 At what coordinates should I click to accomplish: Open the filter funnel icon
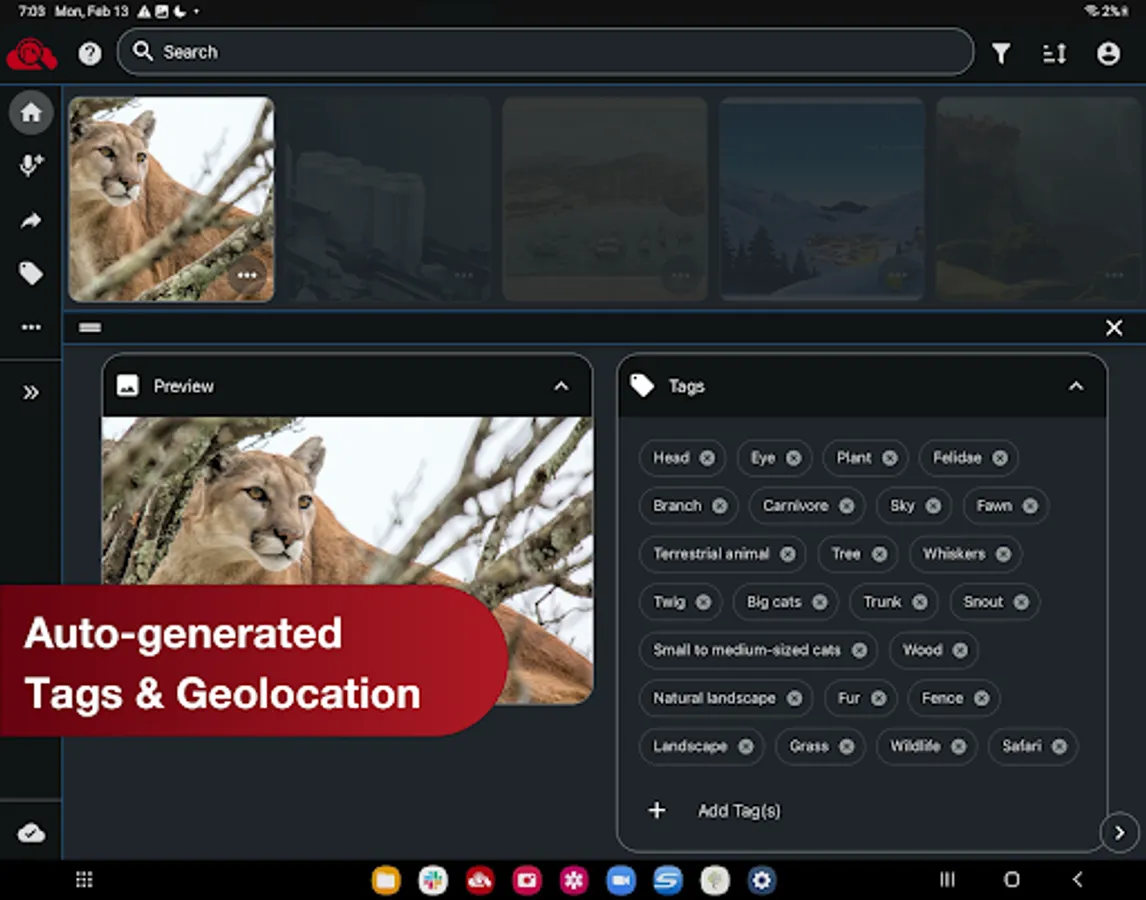[x=1000, y=54]
